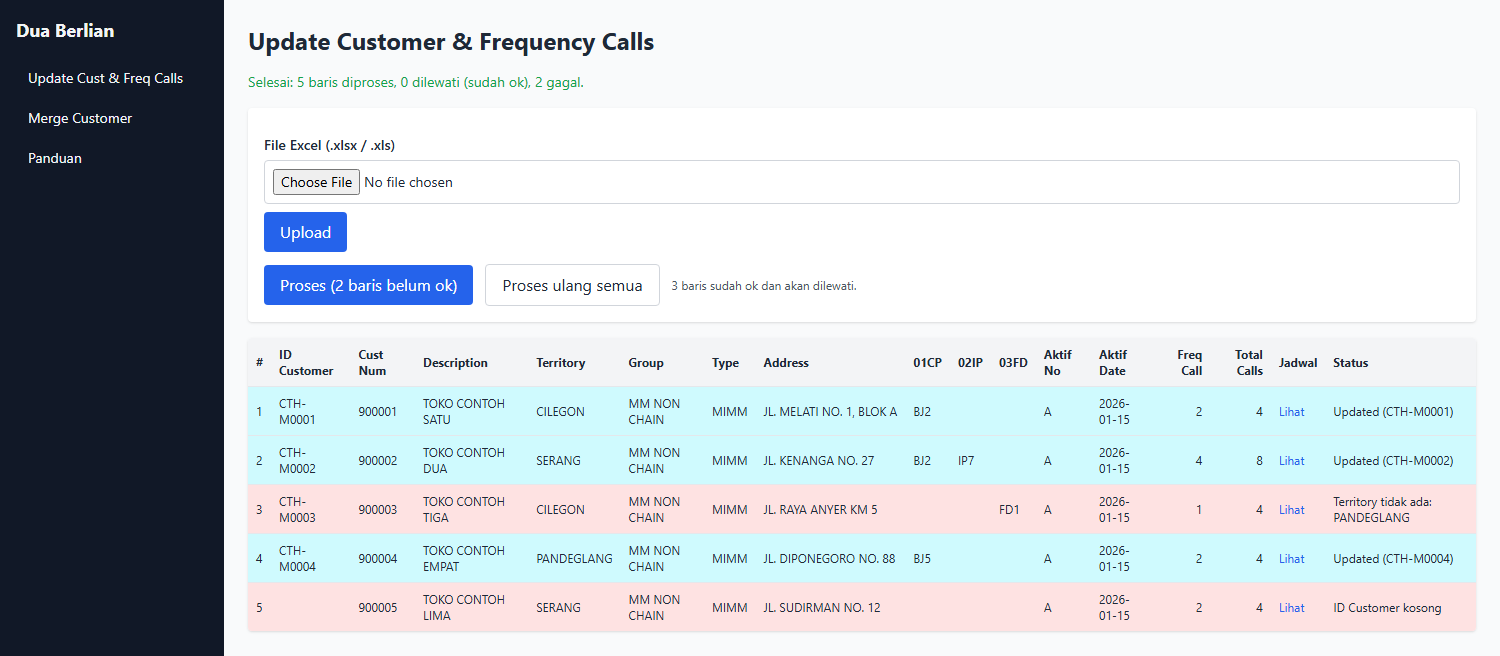Click Proses (2 baris belum ok) button
The height and width of the screenshot is (656, 1500).
point(368,285)
